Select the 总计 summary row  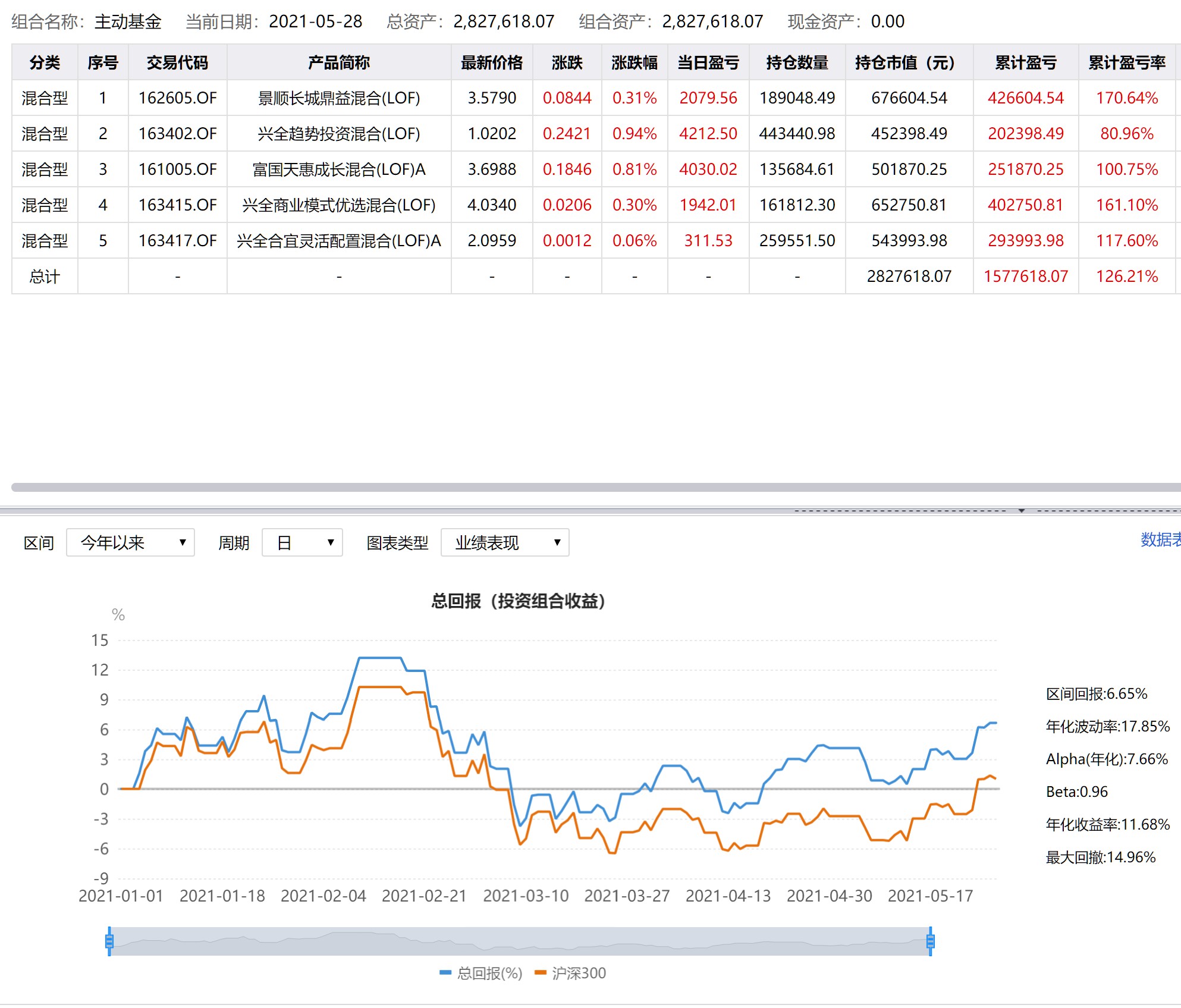click(45, 277)
